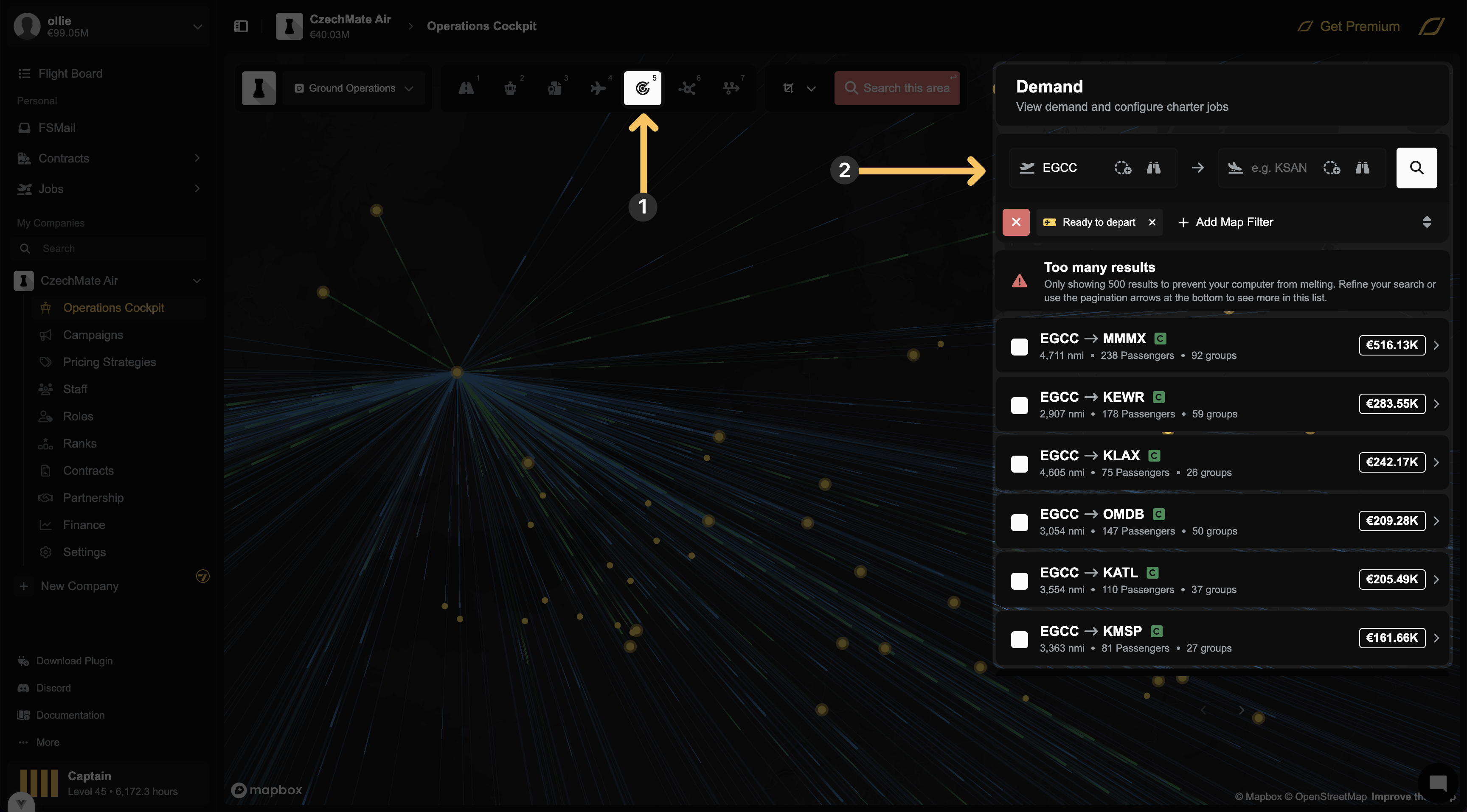Click the red clear filters X button
The width and height of the screenshot is (1467, 812).
pos(1015,222)
